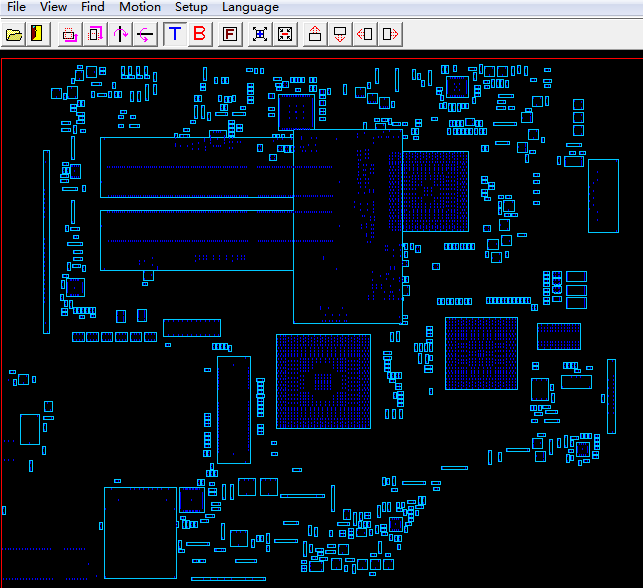Open the Setup menu
Image resolution: width=643 pixels, height=588 pixels.
tap(191, 7)
